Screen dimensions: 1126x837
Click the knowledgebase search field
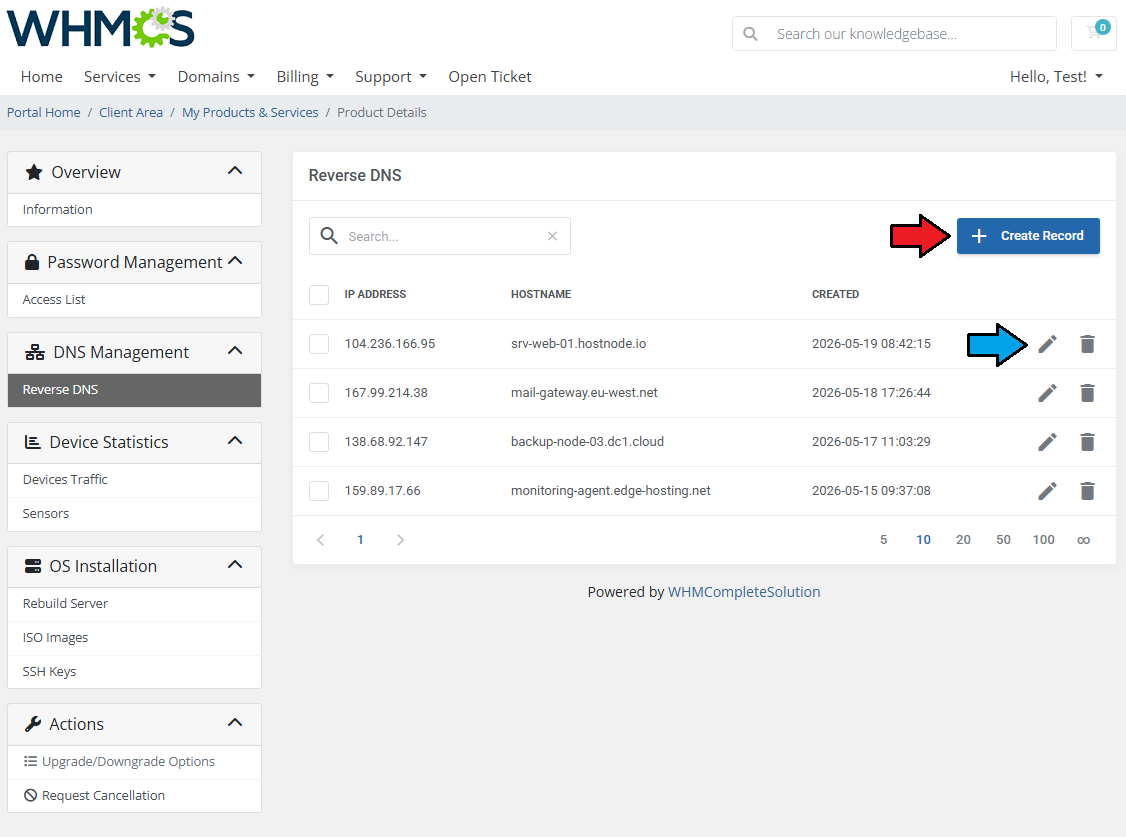[894, 34]
